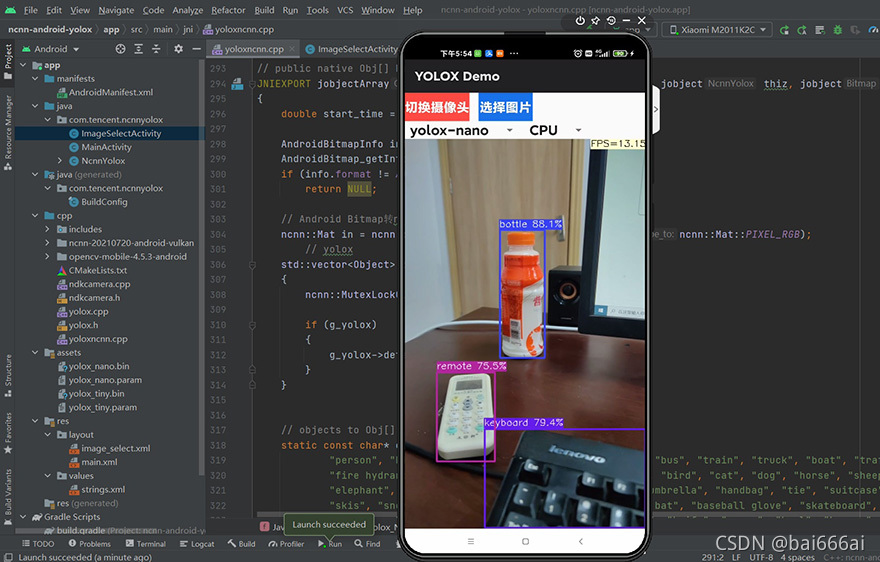Close the yoloxncnn.cpp editor tab

pos(292,49)
